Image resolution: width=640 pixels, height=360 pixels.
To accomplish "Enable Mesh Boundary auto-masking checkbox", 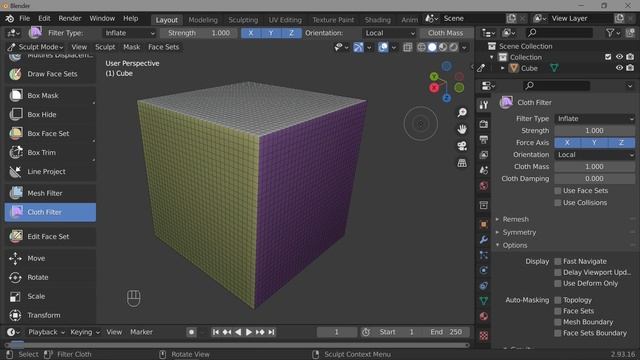I will pos(558,322).
